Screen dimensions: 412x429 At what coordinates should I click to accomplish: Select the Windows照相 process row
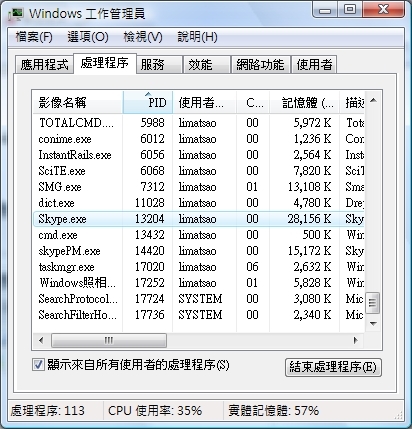tap(199, 283)
